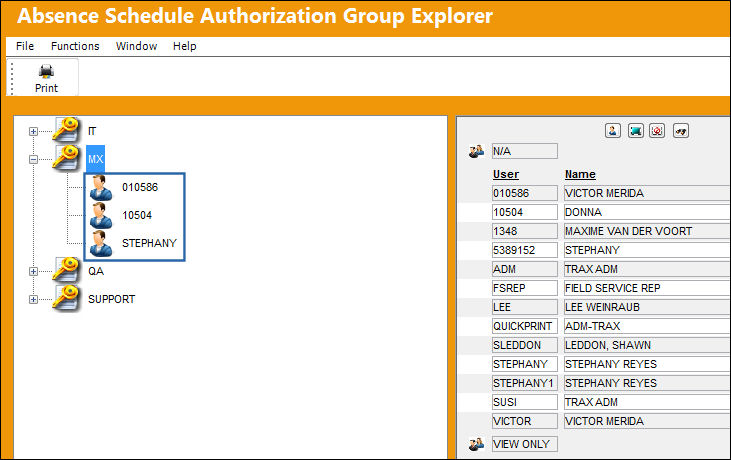Collapse the MX group node
Screen dimensions: 731x460
click(33, 159)
